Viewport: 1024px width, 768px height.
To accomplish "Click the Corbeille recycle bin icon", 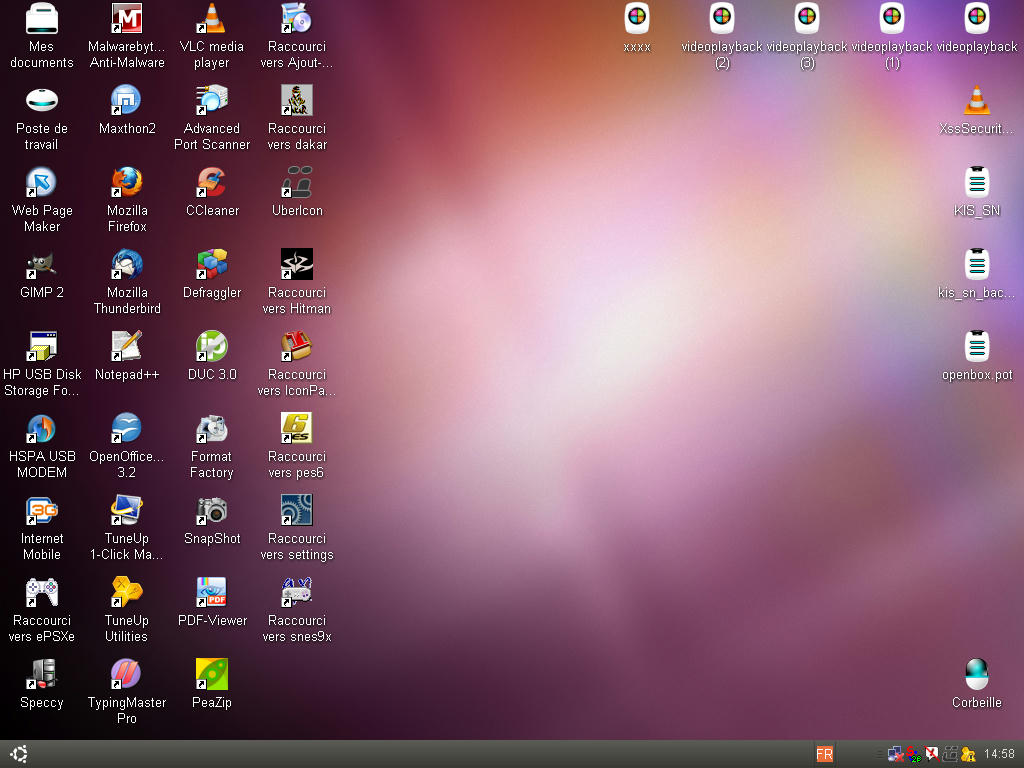I will pos(977,674).
